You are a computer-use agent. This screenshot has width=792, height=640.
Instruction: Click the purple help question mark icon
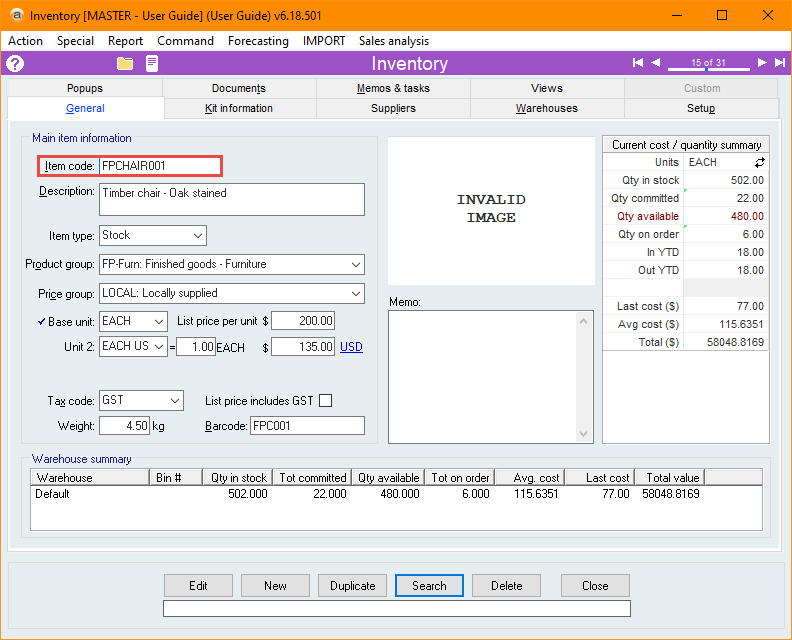[x=15, y=64]
